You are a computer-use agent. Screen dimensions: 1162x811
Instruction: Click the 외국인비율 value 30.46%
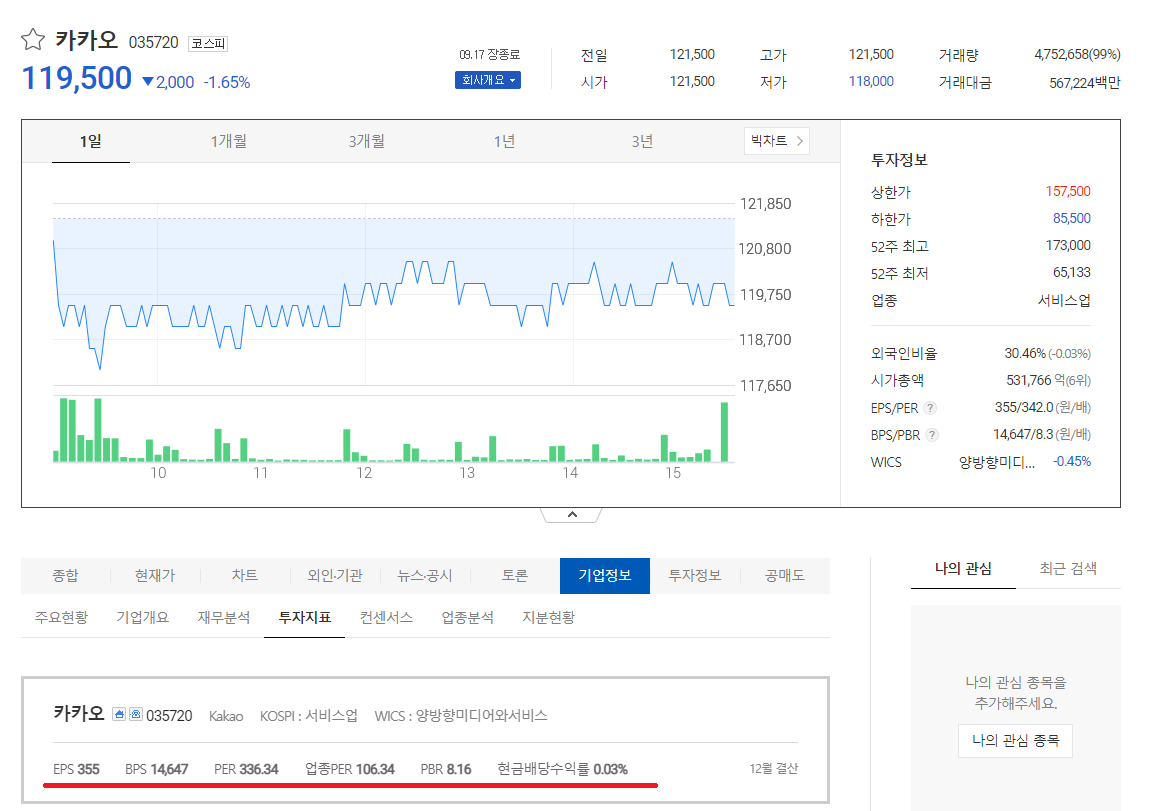pyautogui.click(x=1025, y=354)
